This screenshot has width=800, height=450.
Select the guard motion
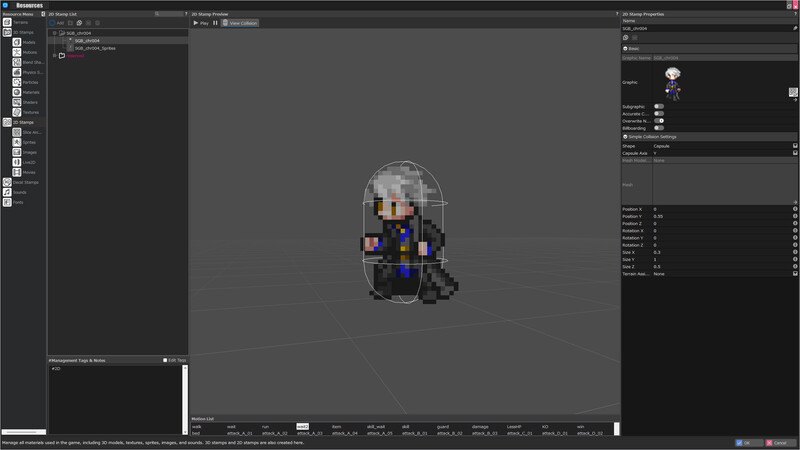coord(443,427)
